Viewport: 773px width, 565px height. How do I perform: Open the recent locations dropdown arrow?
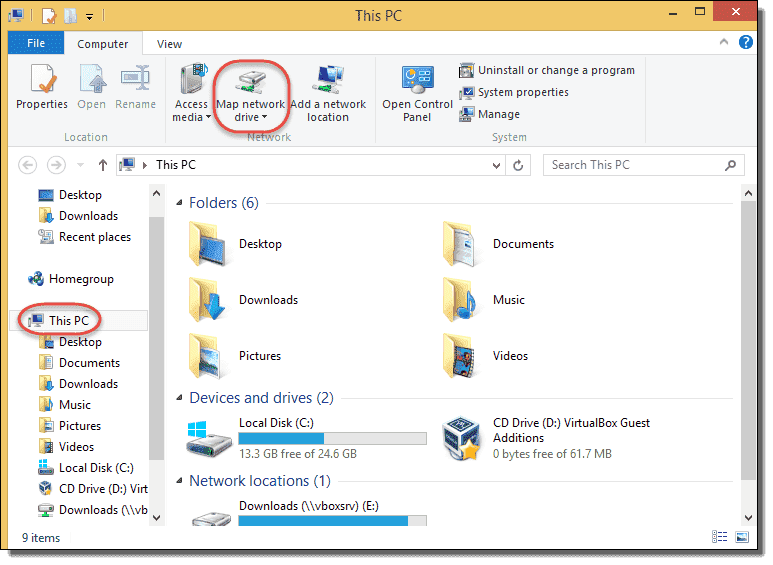point(80,165)
